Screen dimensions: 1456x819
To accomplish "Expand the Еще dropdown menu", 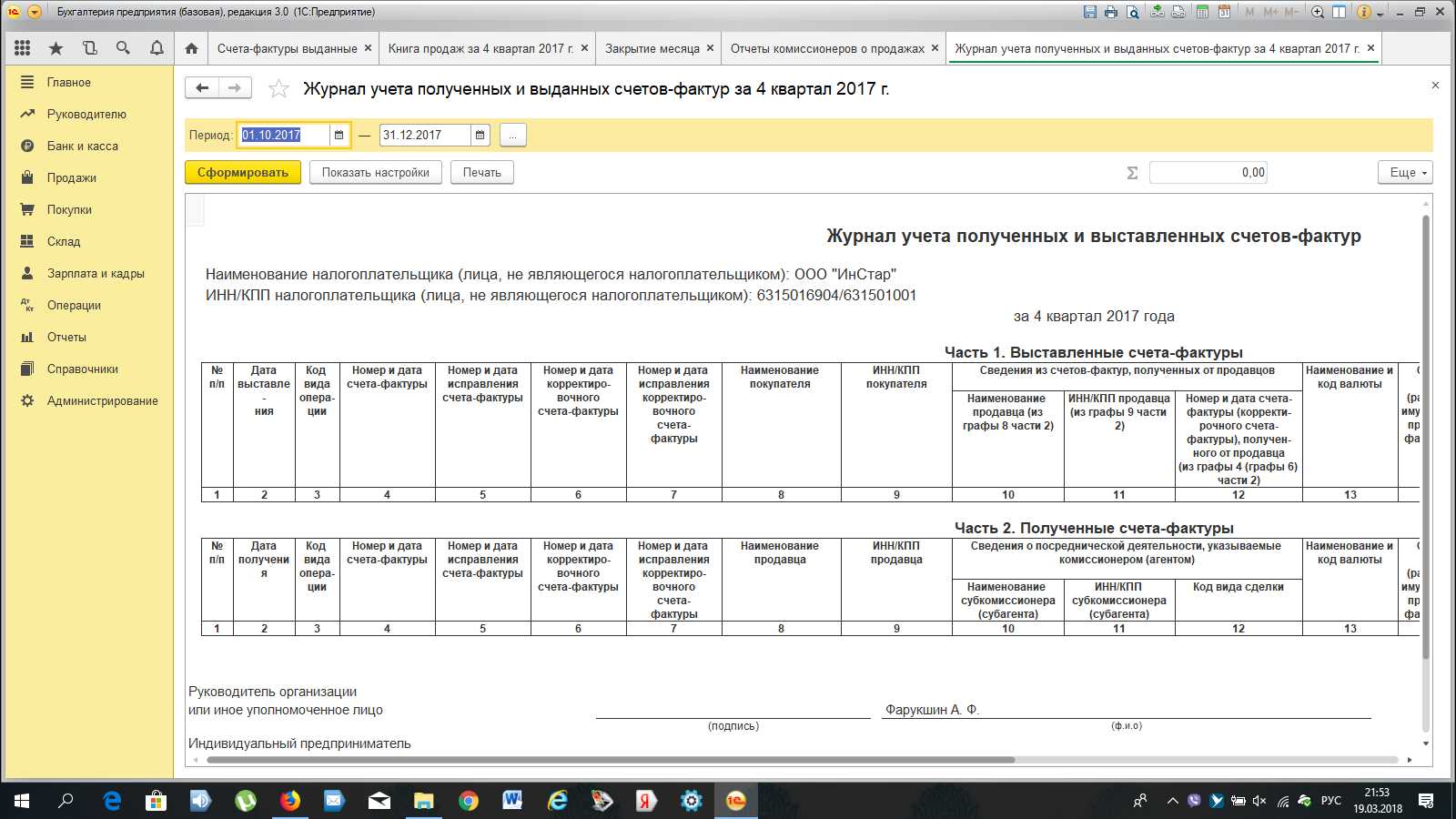I will (x=1406, y=172).
